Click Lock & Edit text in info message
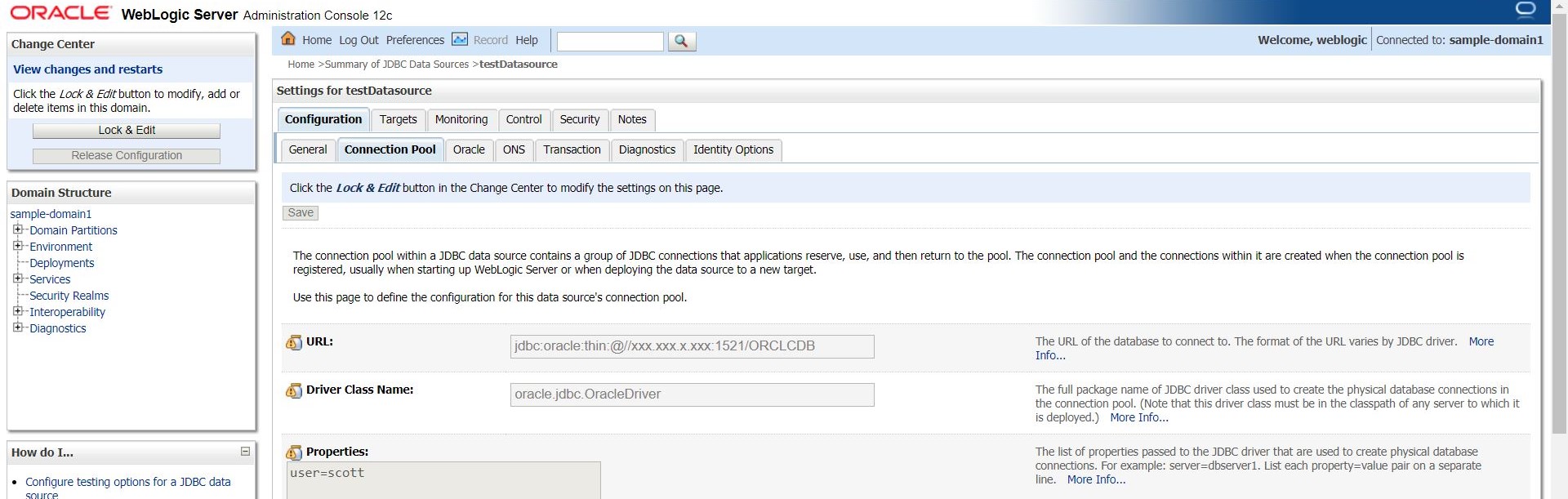This screenshot has width=1568, height=499. tap(367, 188)
